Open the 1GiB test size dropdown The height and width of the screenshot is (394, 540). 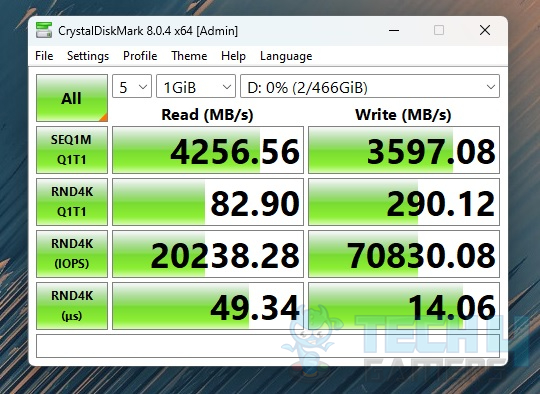(x=196, y=86)
